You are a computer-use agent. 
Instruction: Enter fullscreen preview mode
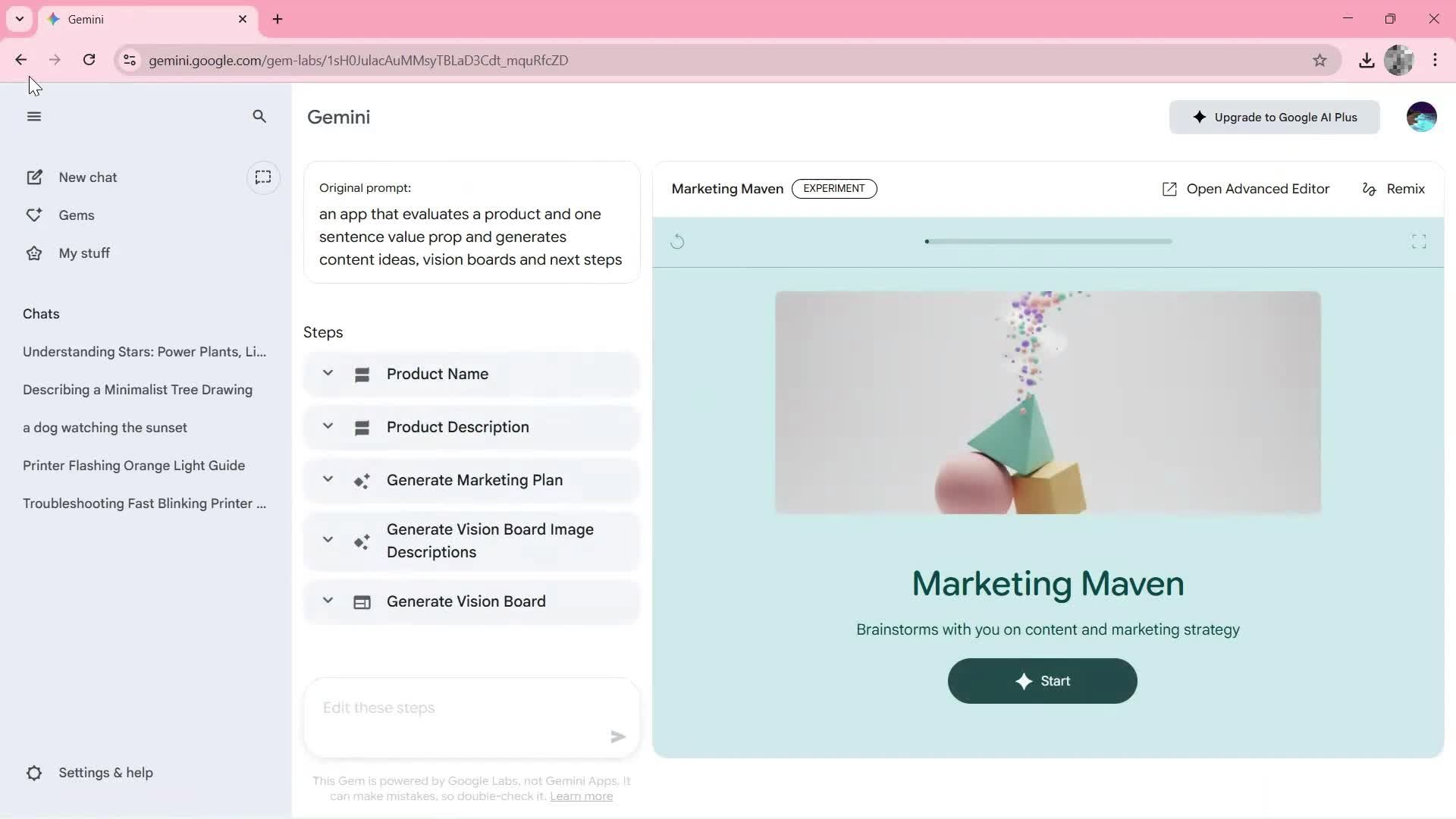pyautogui.click(x=1419, y=242)
